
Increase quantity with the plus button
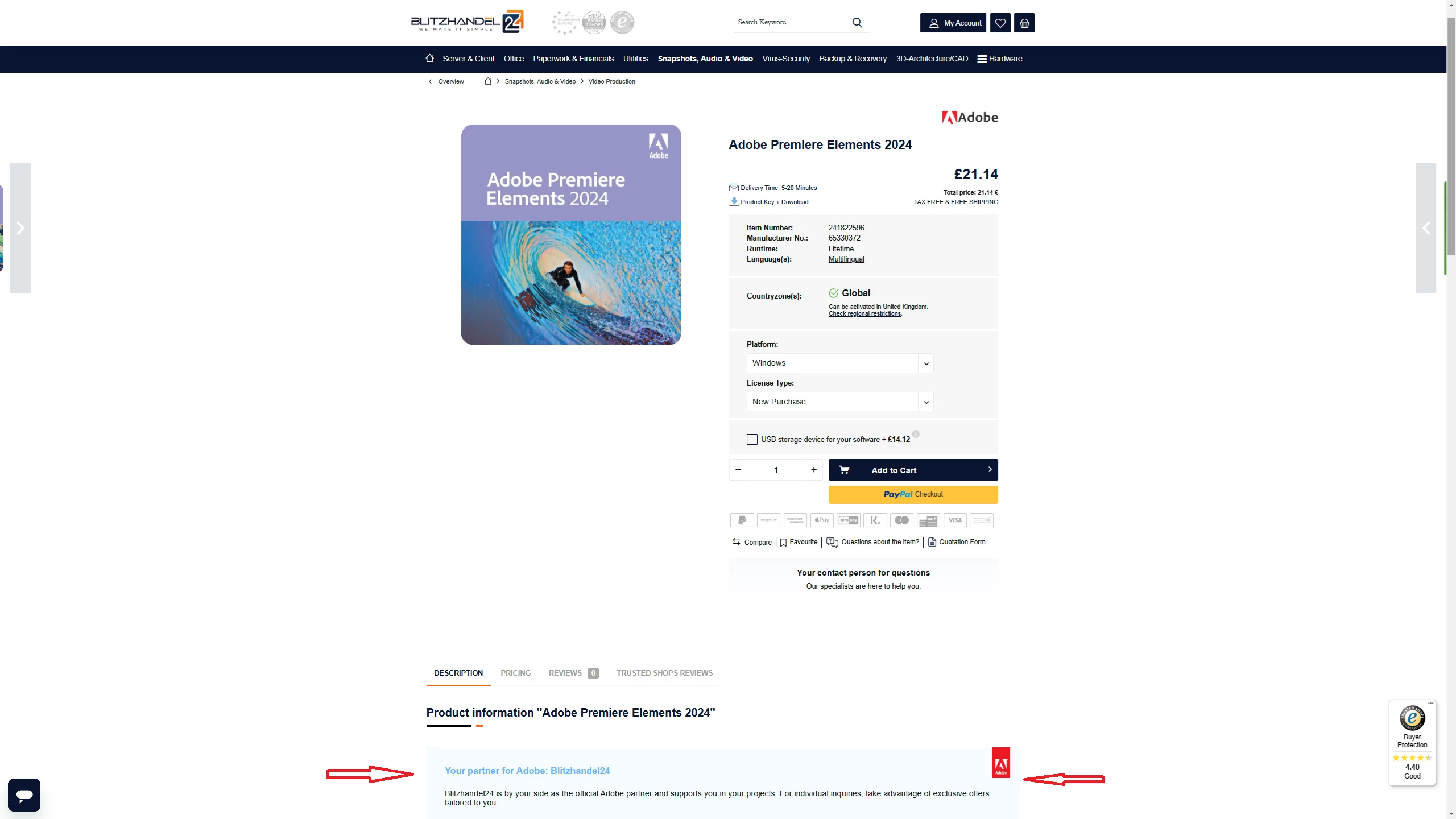814,470
